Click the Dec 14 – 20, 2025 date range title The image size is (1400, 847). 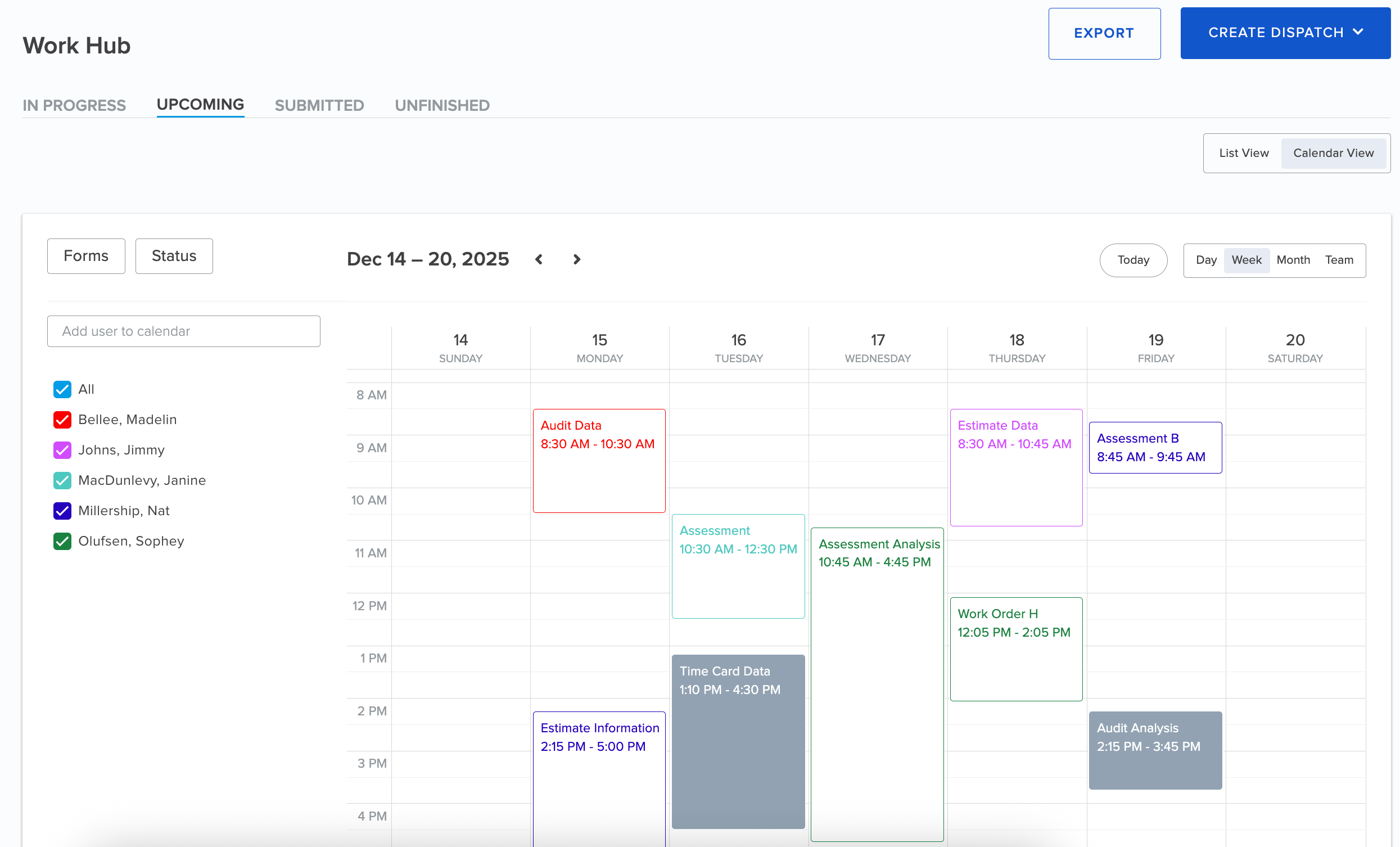tap(427, 259)
